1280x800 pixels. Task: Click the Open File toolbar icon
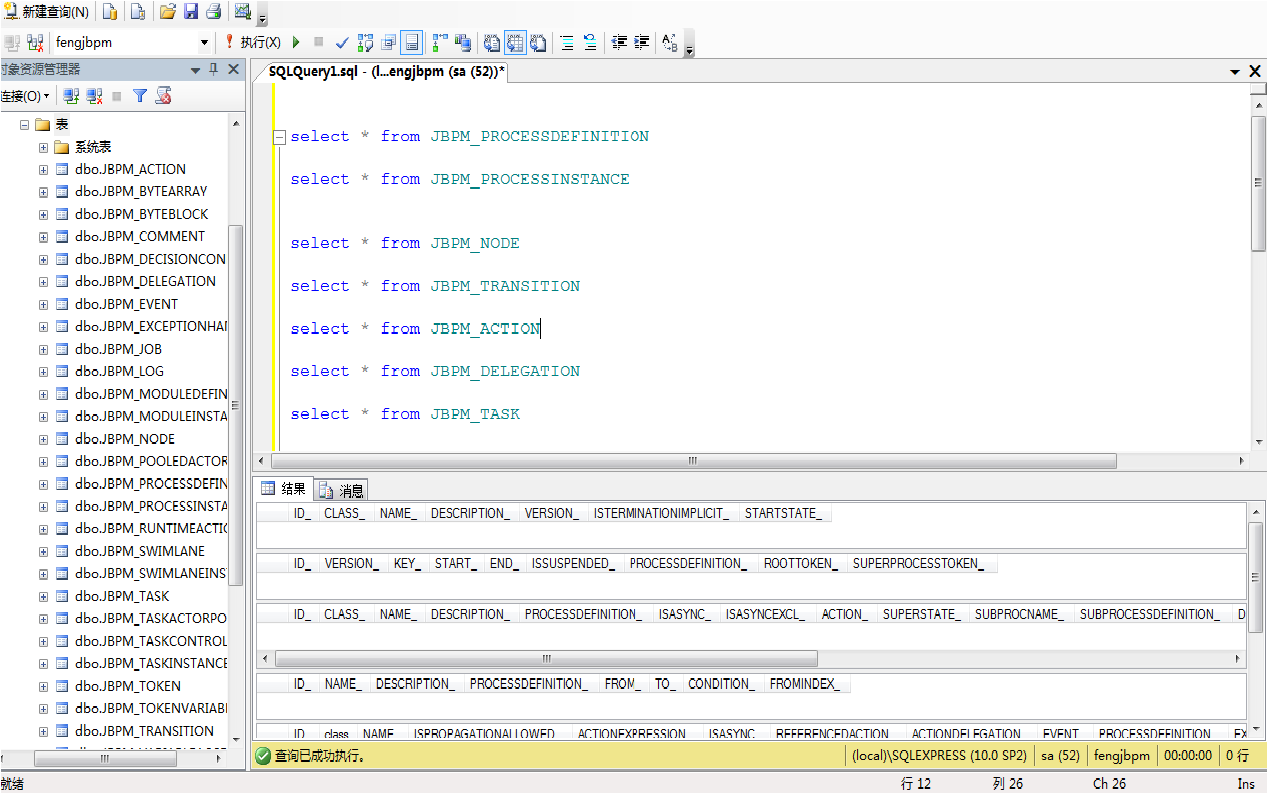[165, 13]
